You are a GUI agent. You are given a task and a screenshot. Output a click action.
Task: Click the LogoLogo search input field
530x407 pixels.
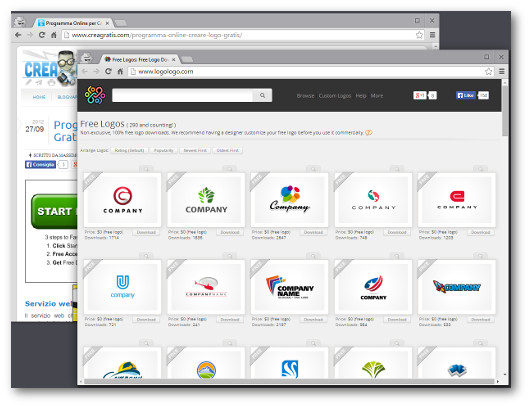click(183, 96)
